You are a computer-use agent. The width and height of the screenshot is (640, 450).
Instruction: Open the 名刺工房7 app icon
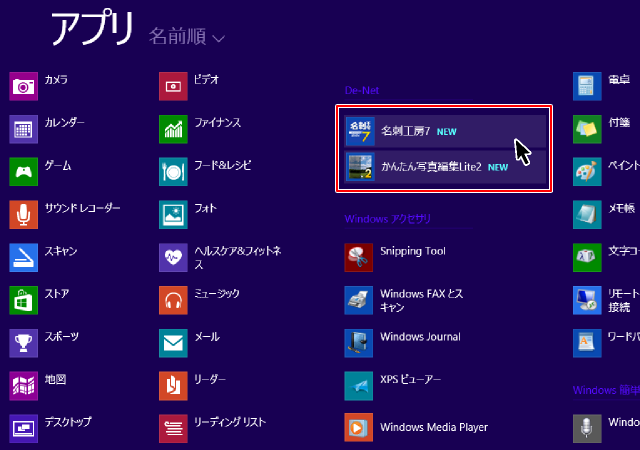(x=360, y=131)
